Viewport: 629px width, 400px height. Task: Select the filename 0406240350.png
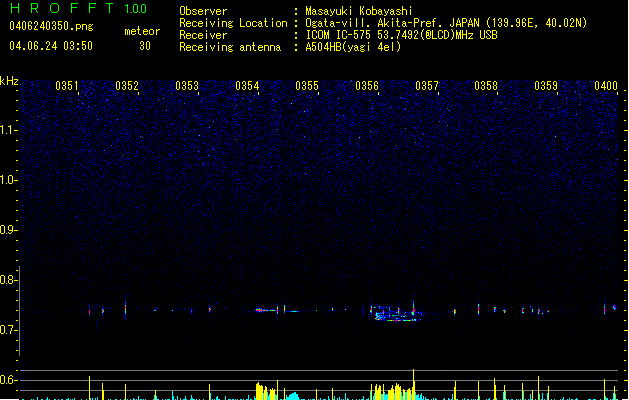[51, 26]
